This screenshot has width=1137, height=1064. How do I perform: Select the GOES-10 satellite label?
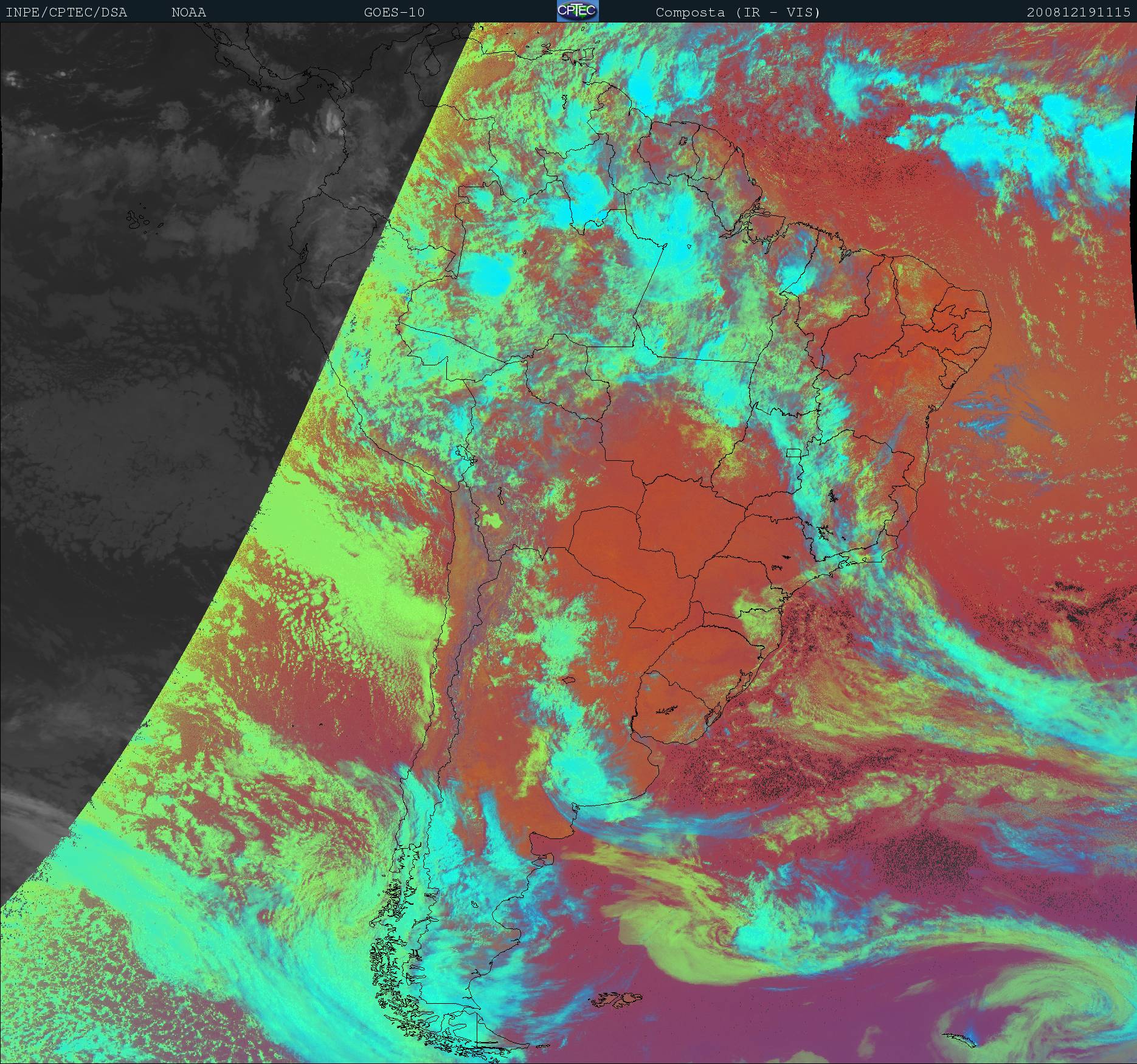tap(394, 12)
